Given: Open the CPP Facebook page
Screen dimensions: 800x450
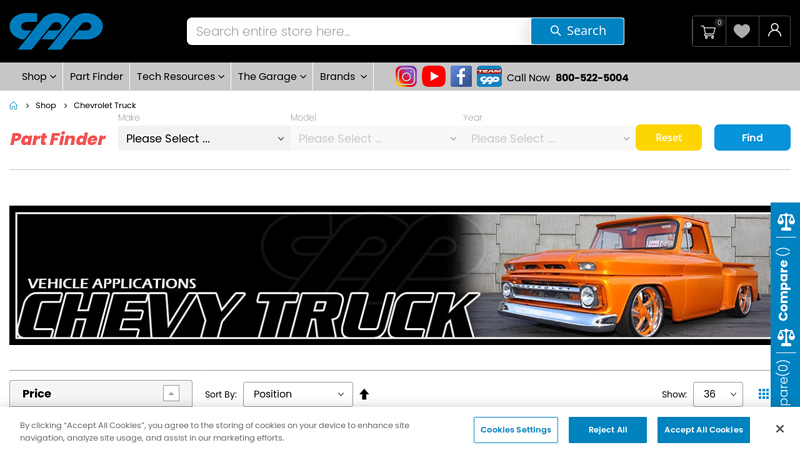Looking at the screenshot, I should [461, 77].
